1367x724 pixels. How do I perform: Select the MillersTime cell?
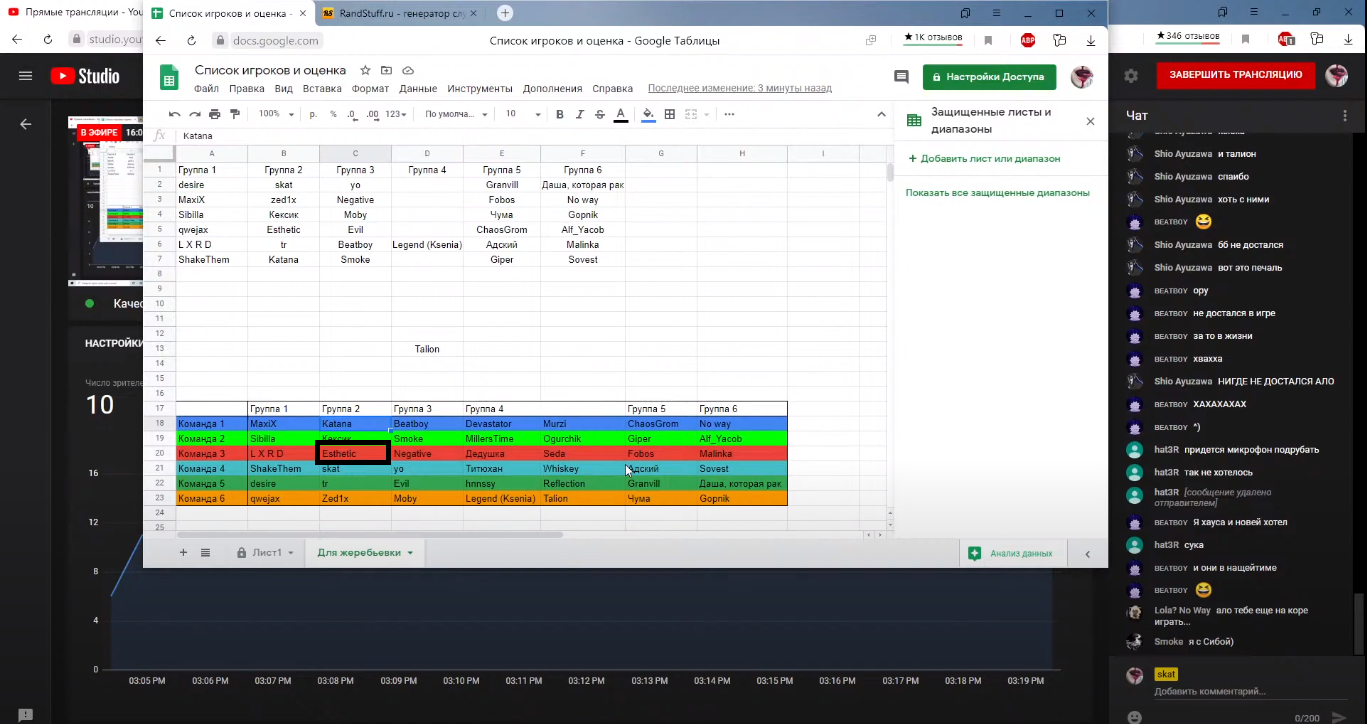[x=501, y=439]
